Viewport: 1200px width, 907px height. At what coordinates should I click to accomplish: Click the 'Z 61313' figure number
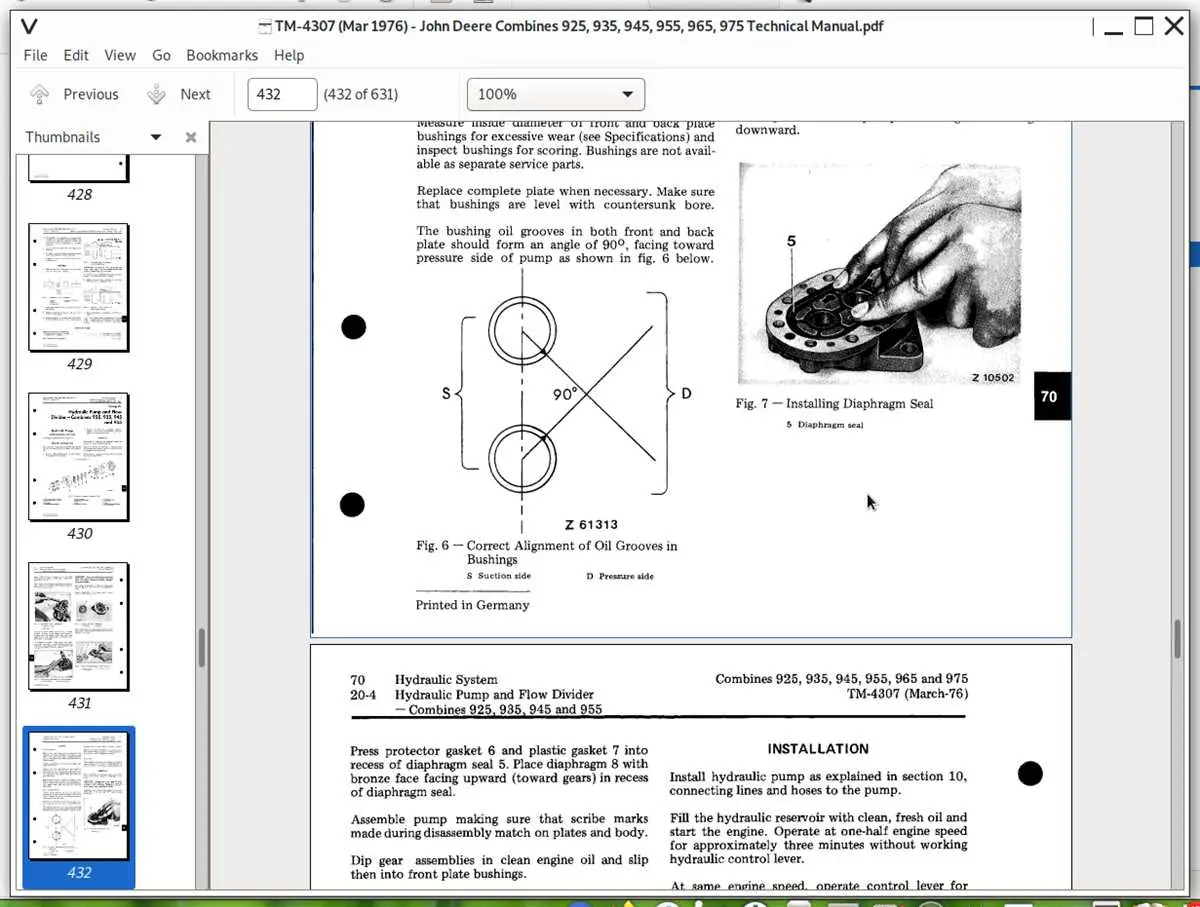(591, 524)
